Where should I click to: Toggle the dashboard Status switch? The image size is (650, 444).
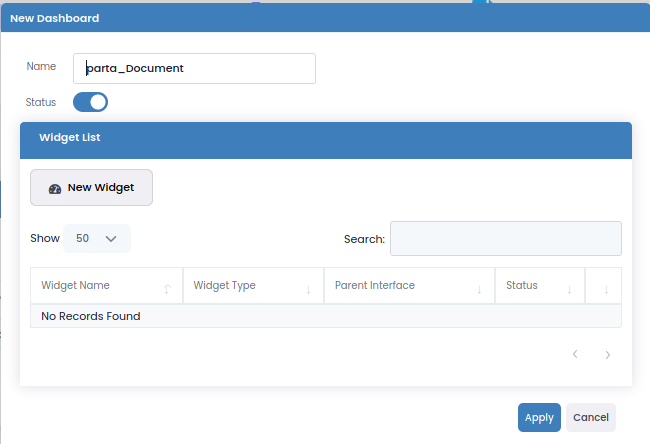(90, 102)
